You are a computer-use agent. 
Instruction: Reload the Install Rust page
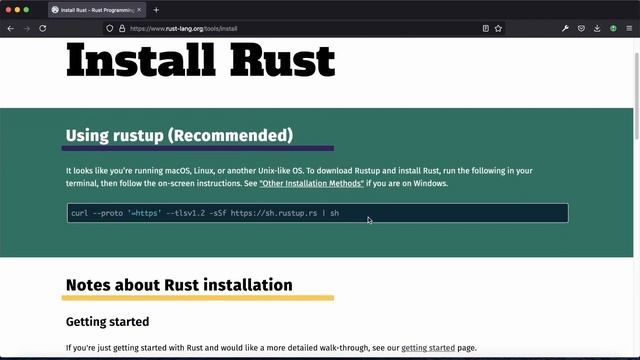(42, 29)
